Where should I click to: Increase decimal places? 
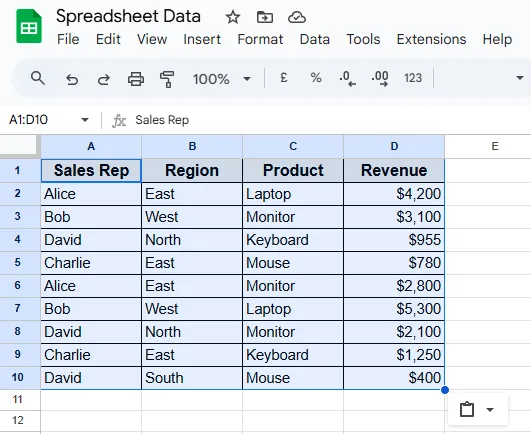[380, 79]
